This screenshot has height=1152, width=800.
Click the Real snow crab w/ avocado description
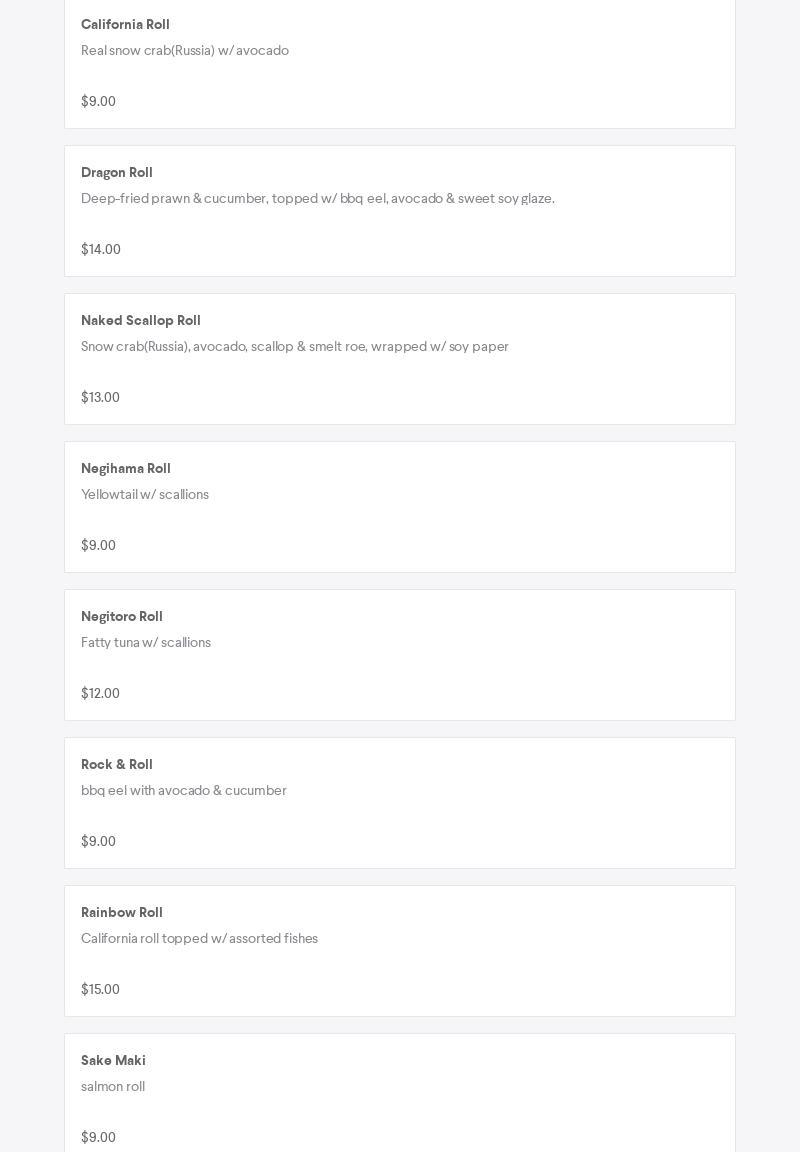[x=185, y=51]
